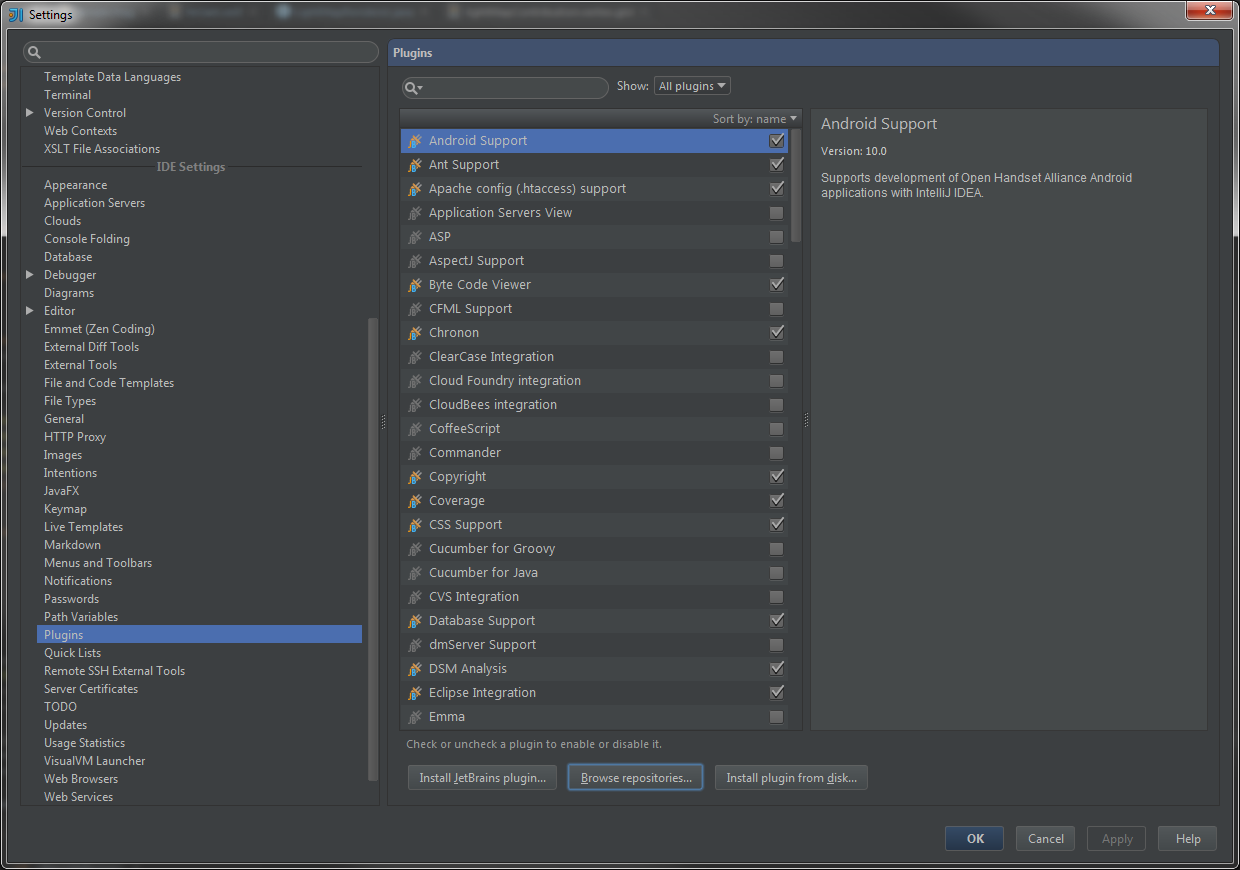Click the Coverage plugin icon

(x=415, y=501)
